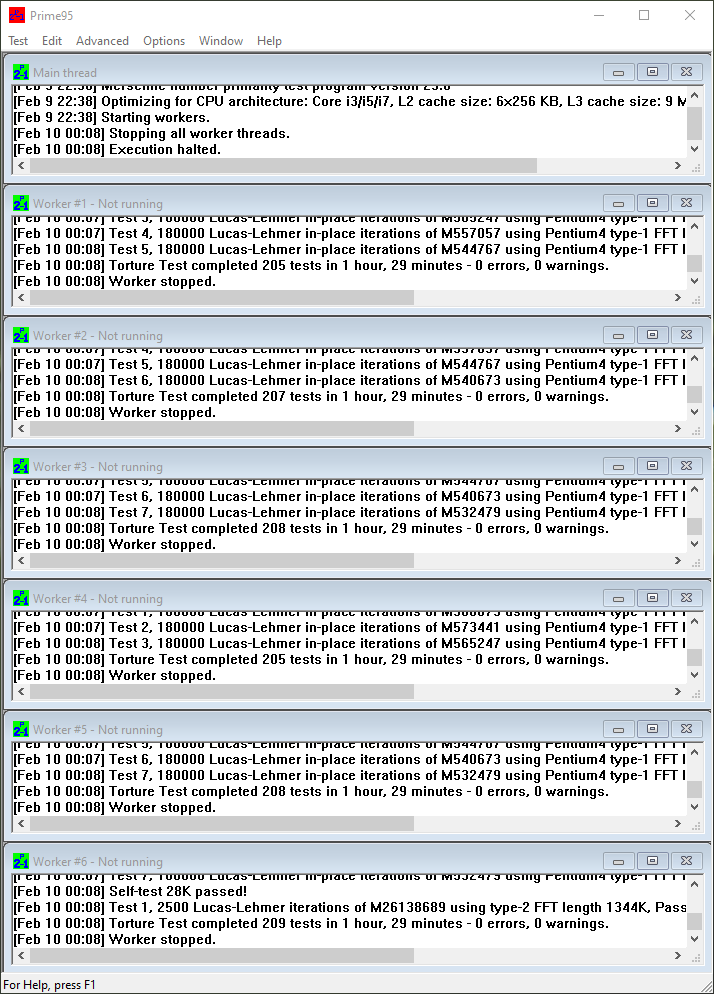
Task: Maximize the Prime95 main window
Action: point(644,15)
